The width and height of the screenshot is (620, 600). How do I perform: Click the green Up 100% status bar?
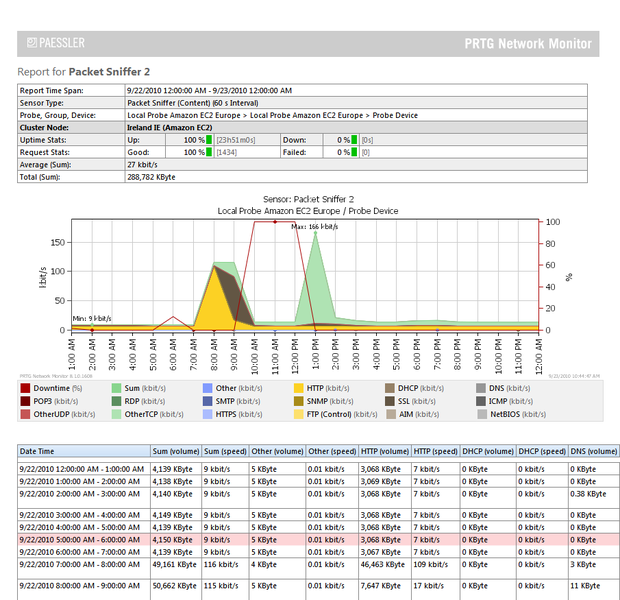point(209,140)
